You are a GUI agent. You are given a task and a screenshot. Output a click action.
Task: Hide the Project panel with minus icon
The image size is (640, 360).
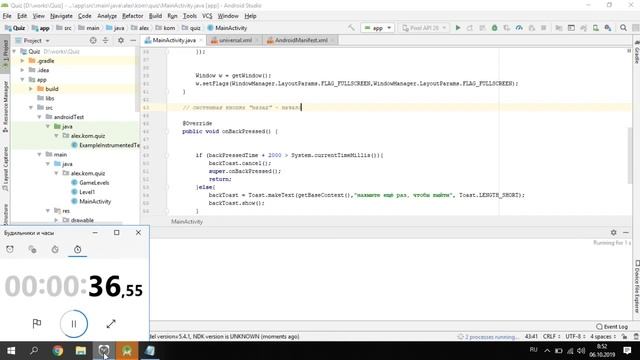pos(133,40)
